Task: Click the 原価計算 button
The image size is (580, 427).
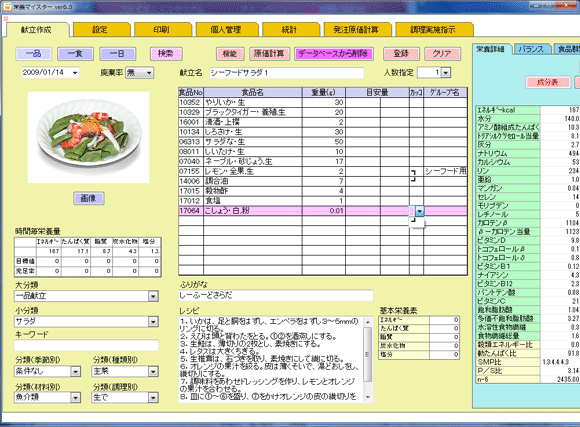Action: click(x=269, y=54)
